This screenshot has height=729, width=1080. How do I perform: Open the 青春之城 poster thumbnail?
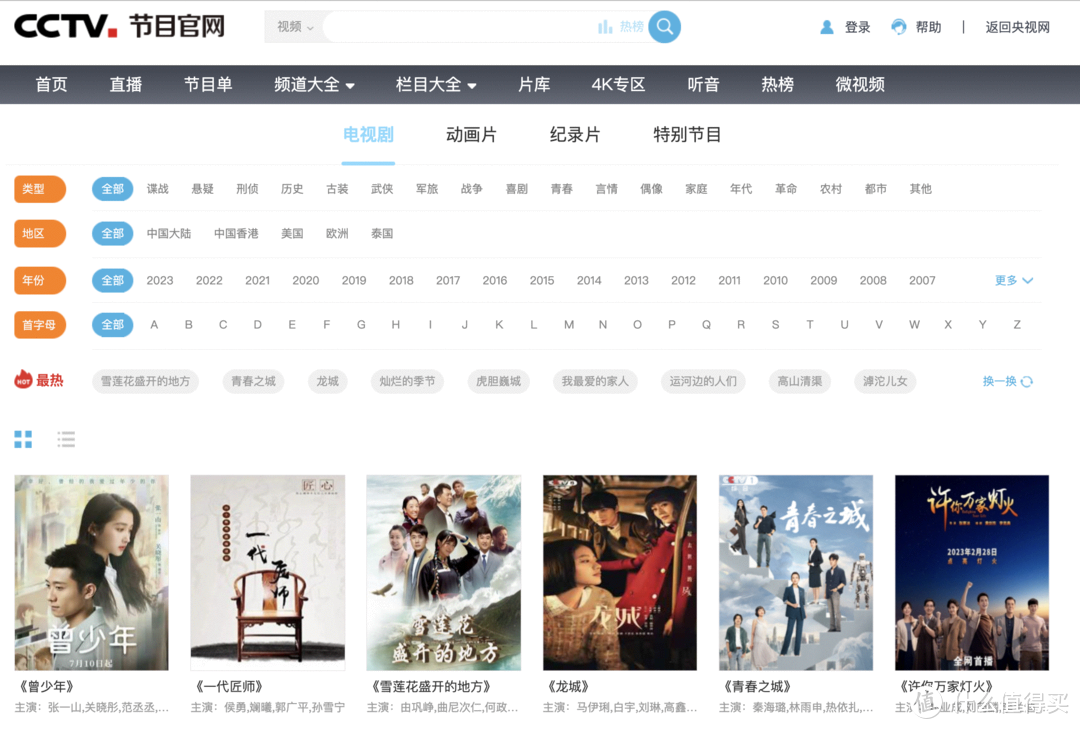(796, 573)
